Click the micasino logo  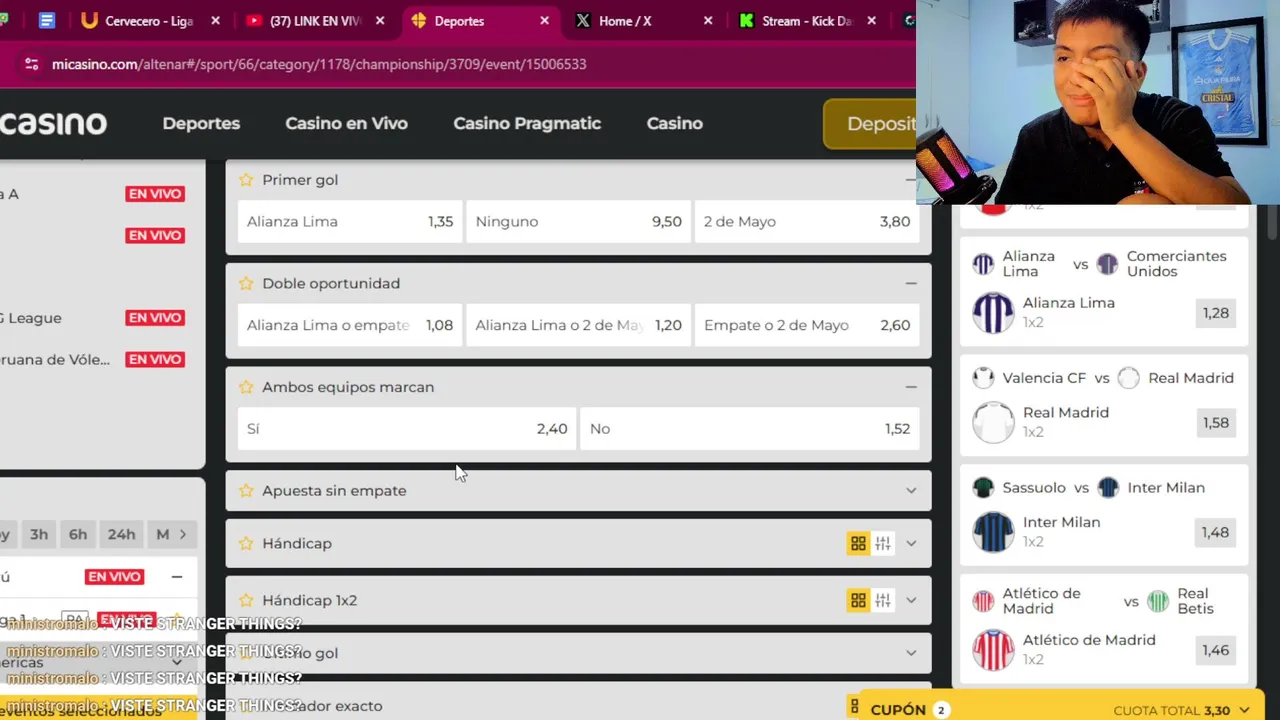click(x=53, y=124)
